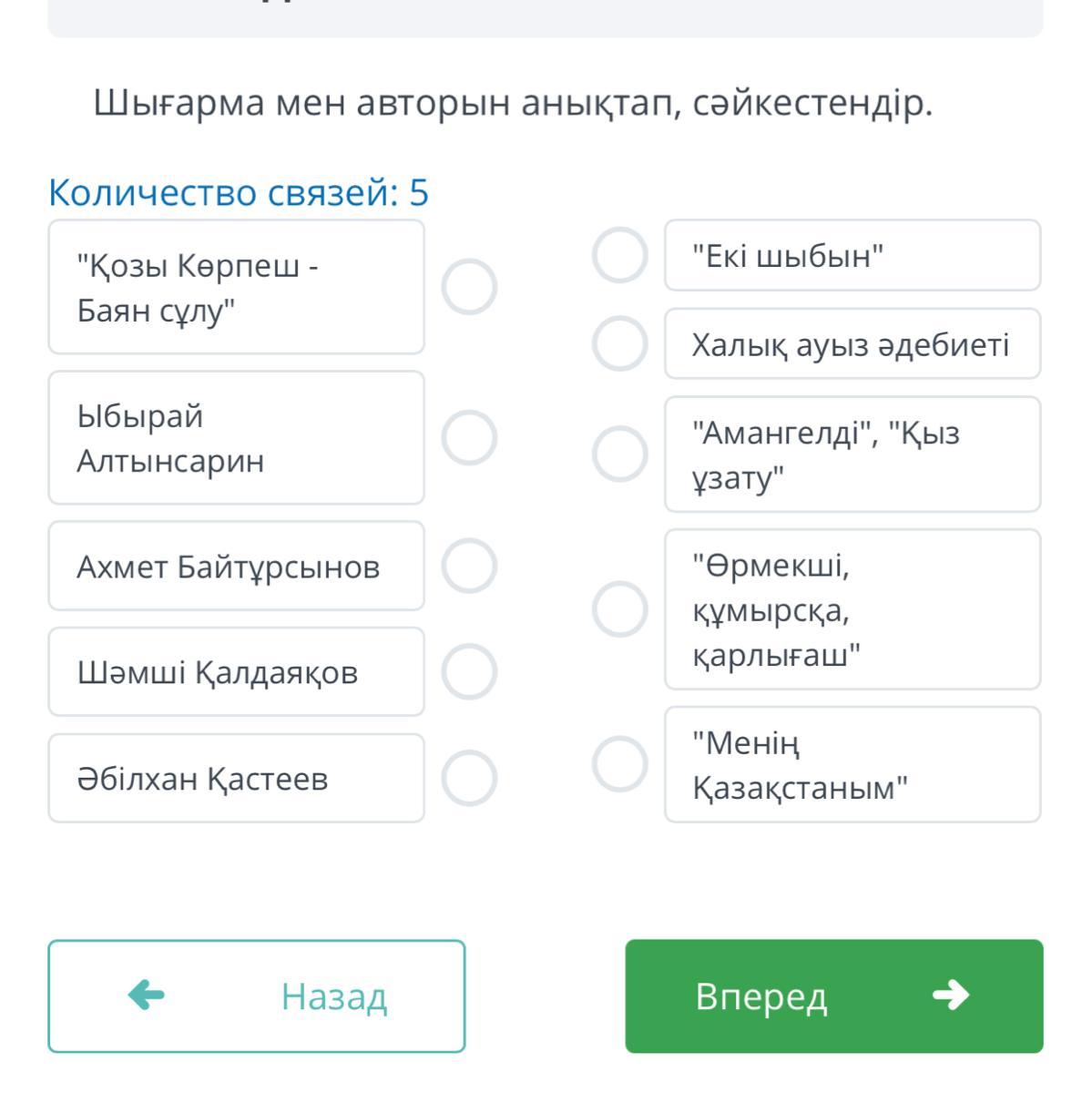
Task: Select connector circle beside "Менің Қазақстаным"
Action: tap(620, 764)
